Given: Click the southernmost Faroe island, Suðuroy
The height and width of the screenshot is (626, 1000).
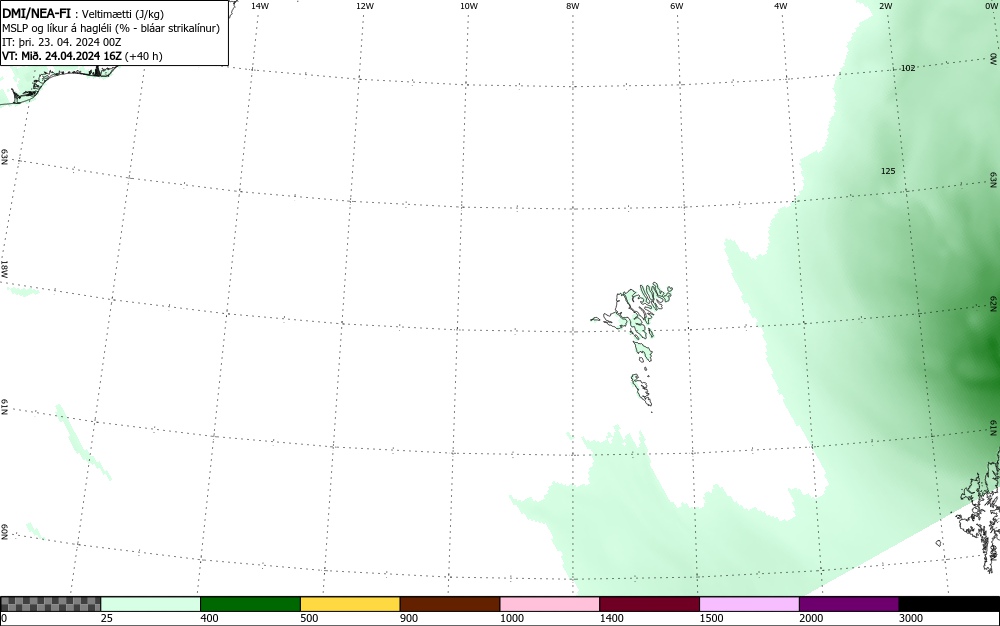Looking at the screenshot, I should pos(642,390).
